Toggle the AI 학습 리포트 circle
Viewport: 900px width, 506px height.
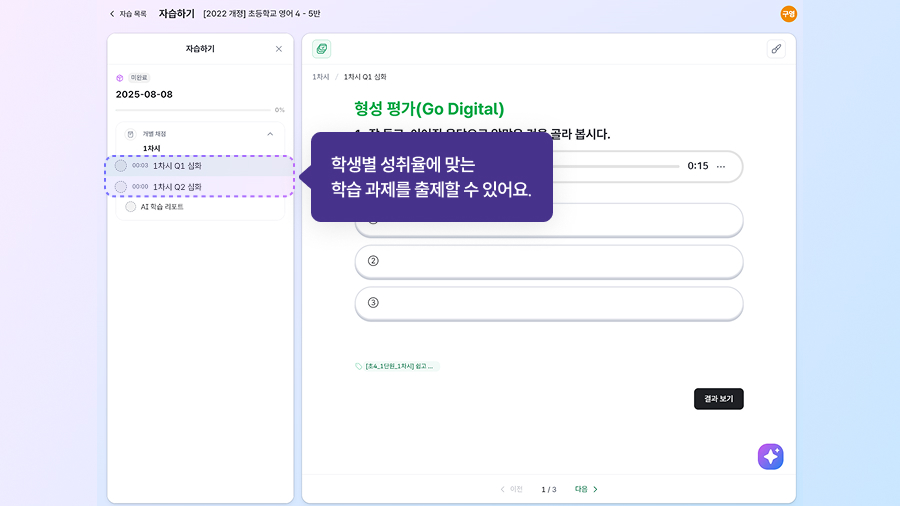point(131,207)
